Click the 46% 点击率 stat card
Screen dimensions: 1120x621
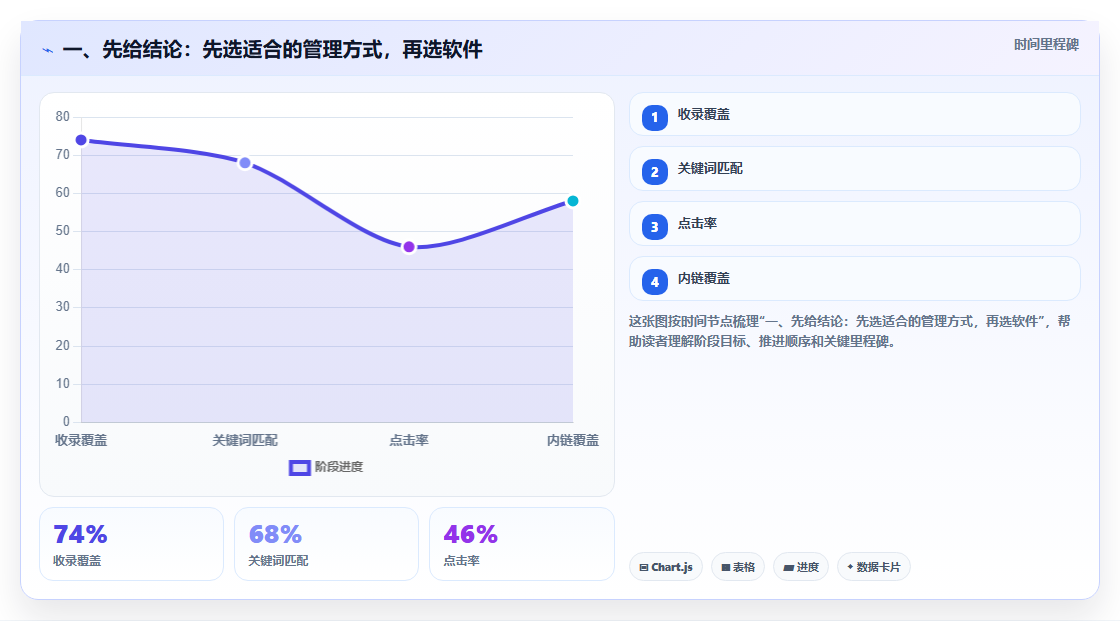pyautogui.click(x=521, y=544)
